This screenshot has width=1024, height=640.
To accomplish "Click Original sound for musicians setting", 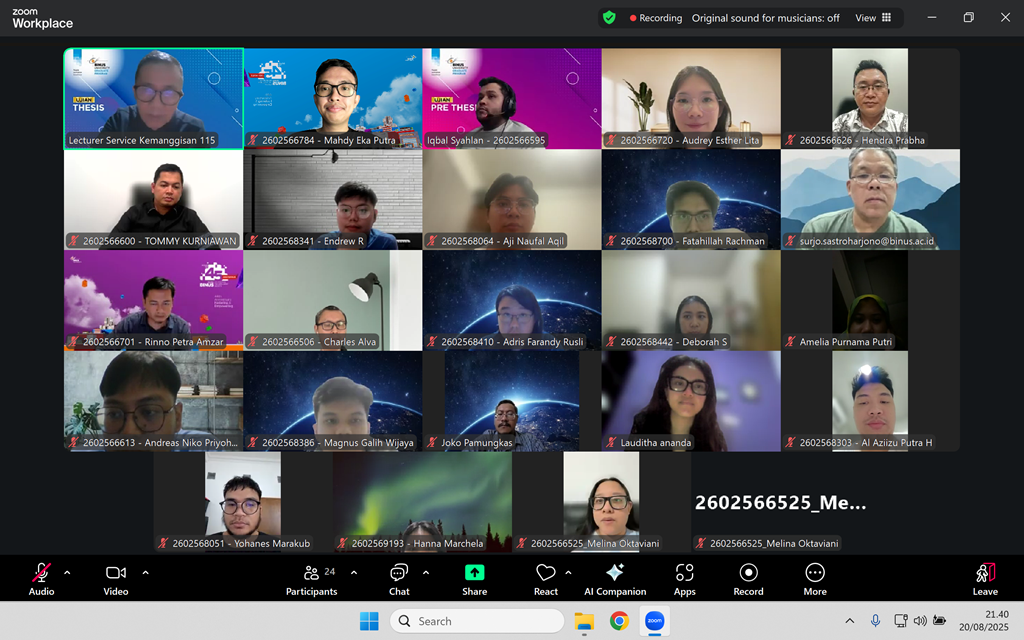I will click(x=765, y=18).
